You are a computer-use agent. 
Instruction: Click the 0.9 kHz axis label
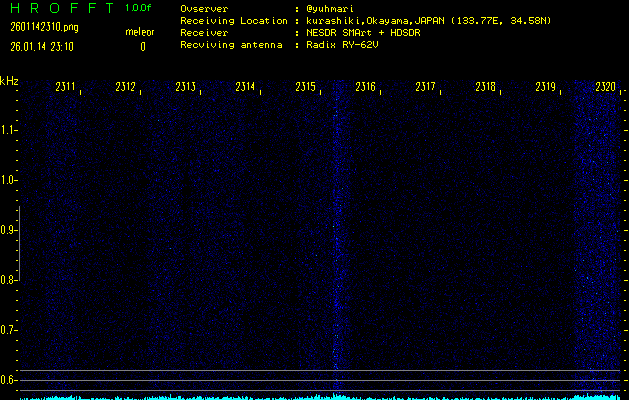[6, 230]
